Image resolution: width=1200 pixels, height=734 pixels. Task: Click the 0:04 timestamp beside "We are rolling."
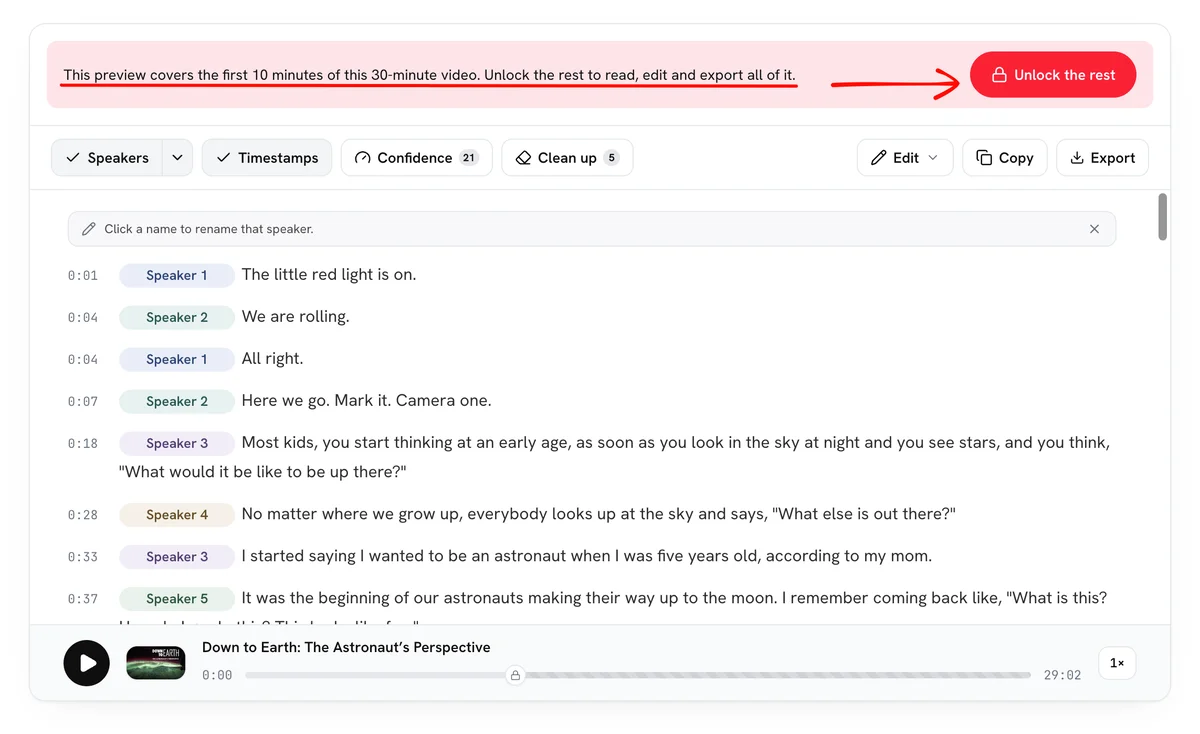[83, 317]
